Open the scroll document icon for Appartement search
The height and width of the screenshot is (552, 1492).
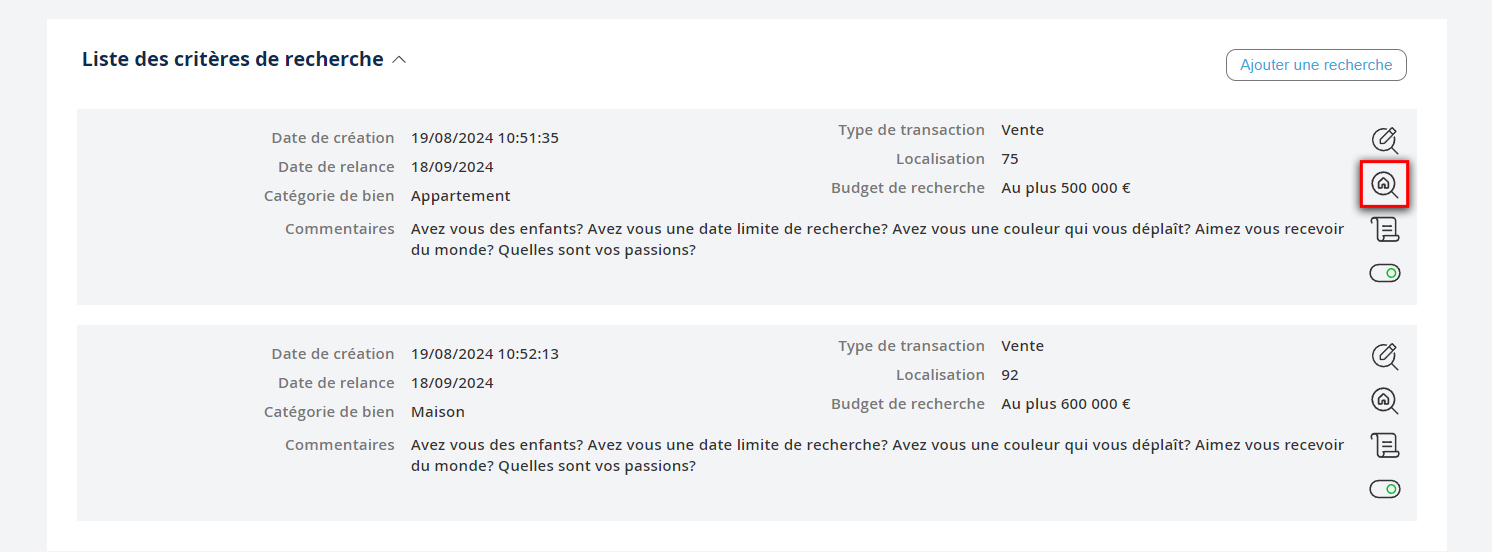(x=1384, y=229)
